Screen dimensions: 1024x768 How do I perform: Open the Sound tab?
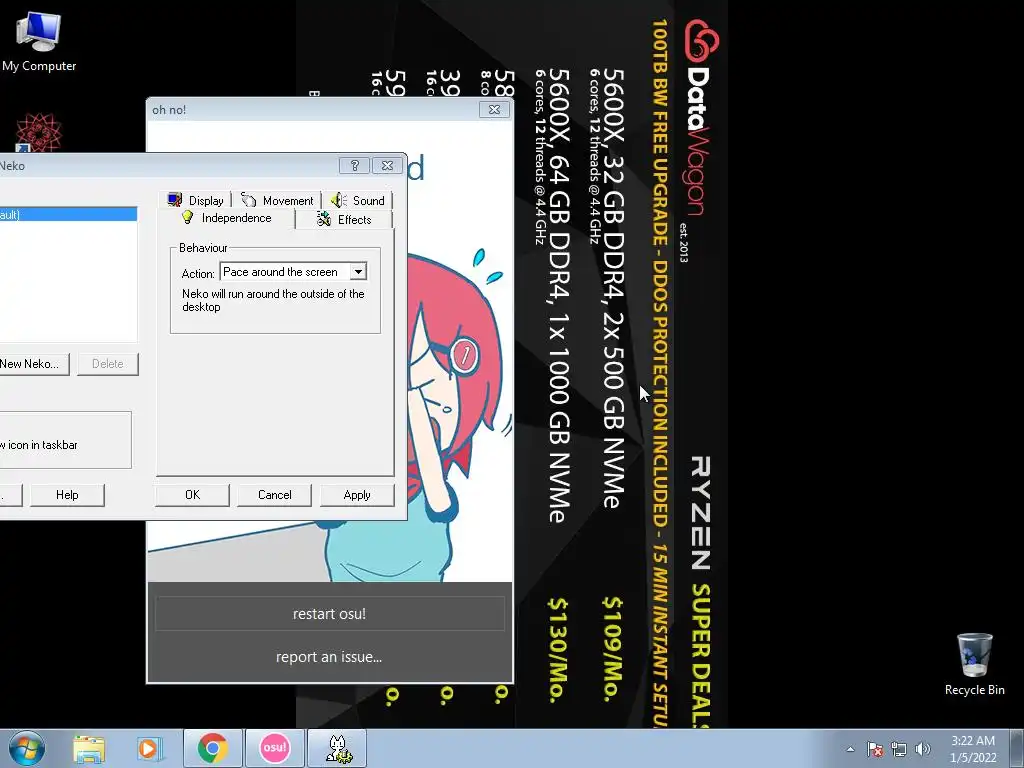click(357, 200)
